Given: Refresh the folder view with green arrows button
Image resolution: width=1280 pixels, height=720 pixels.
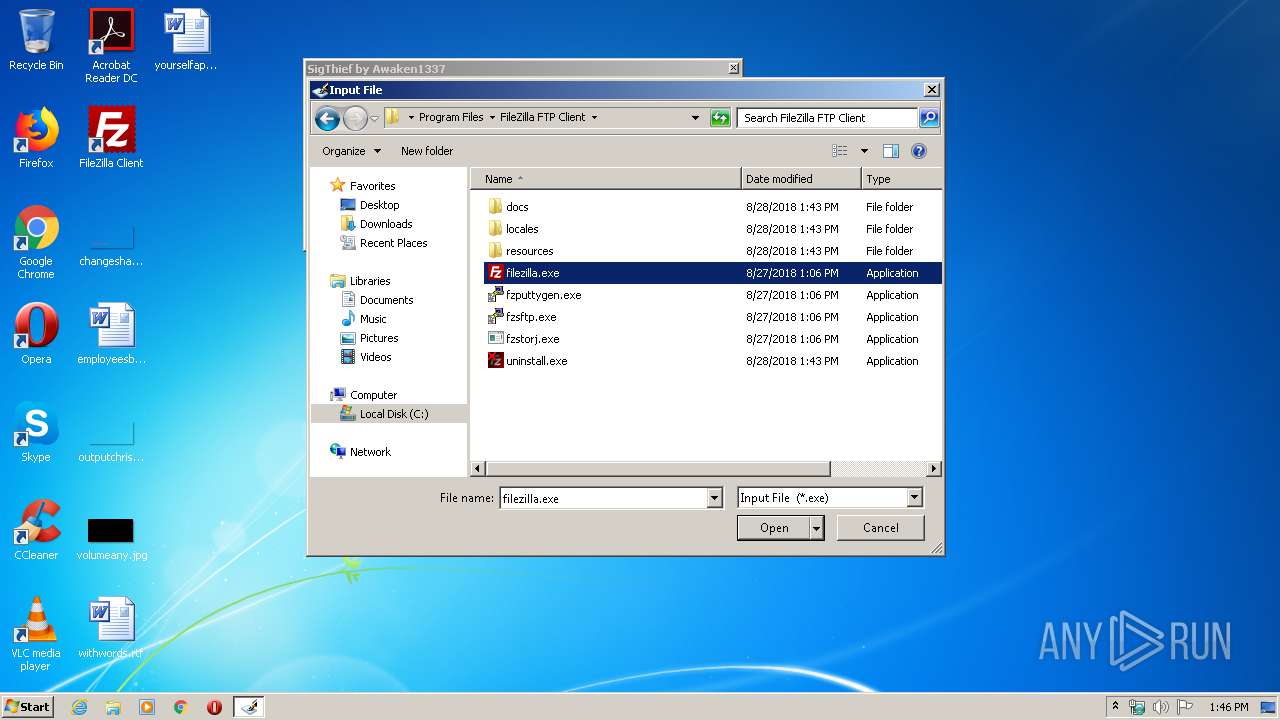Looking at the screenshot, I should [x=720, y=118].
